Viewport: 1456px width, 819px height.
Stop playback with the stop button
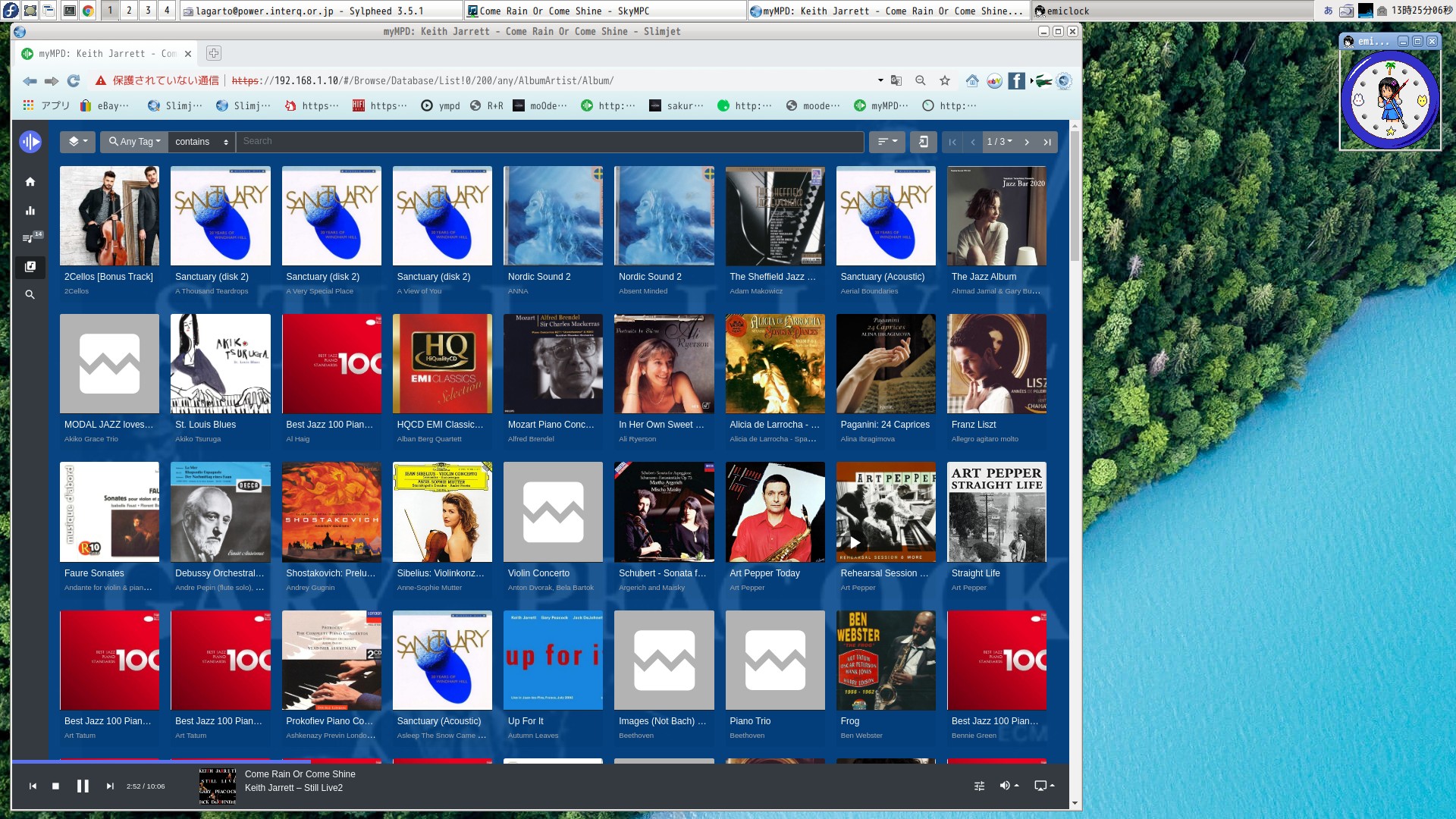pos(55,786)
